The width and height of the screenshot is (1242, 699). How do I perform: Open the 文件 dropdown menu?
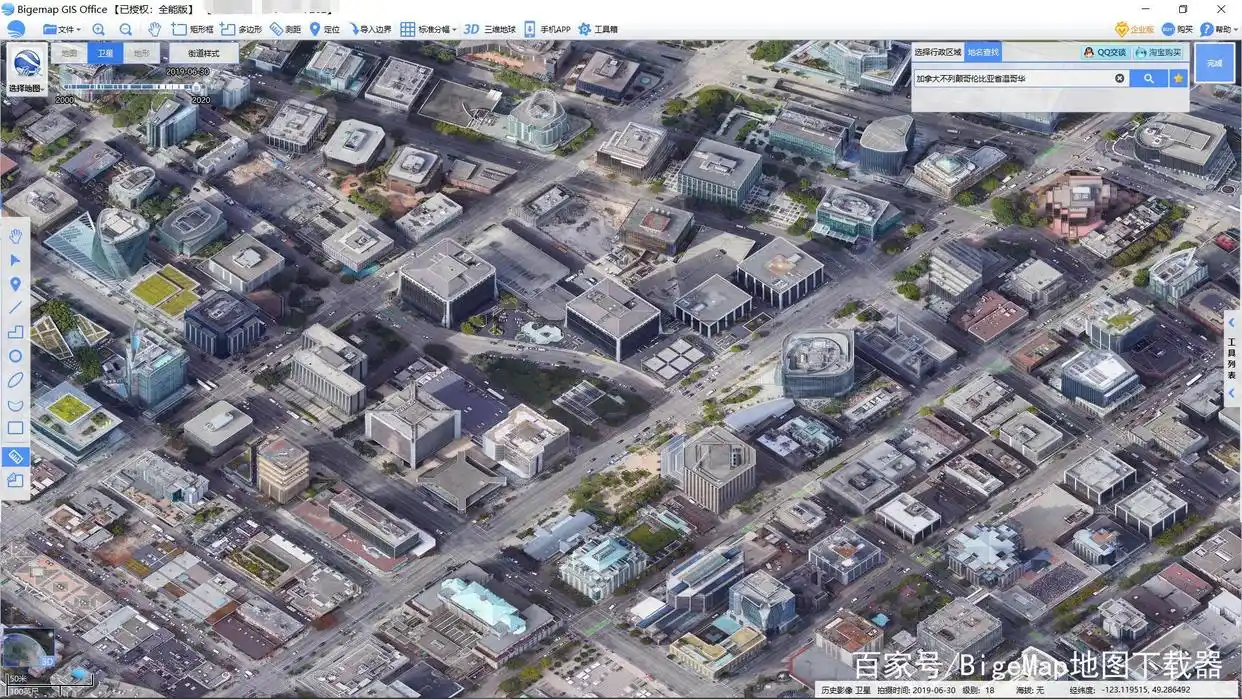(62, 30)
